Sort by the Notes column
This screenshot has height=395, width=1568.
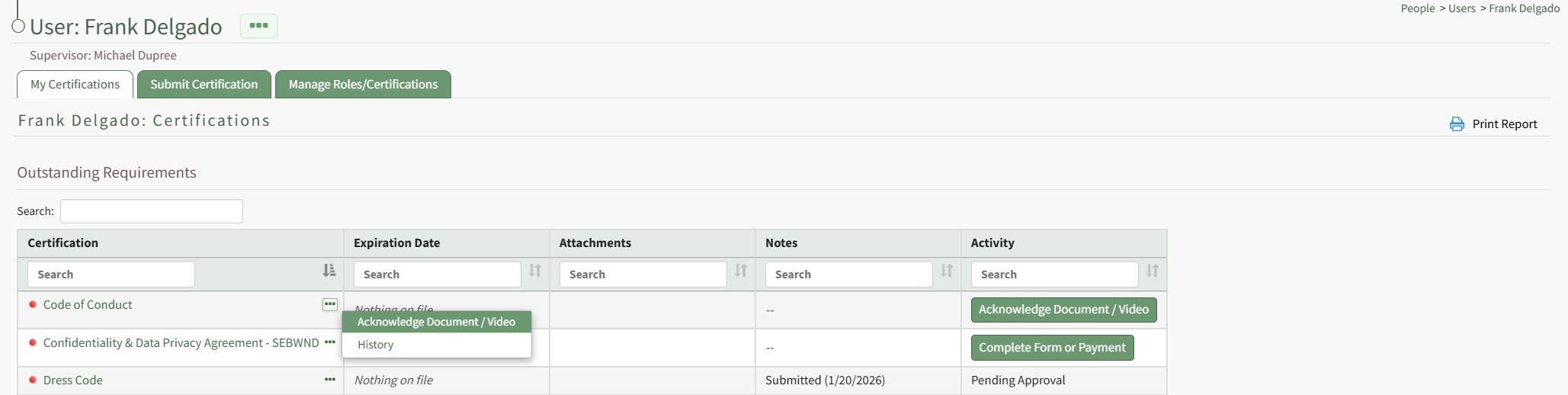pyautogui.click(x=947, y=271)
